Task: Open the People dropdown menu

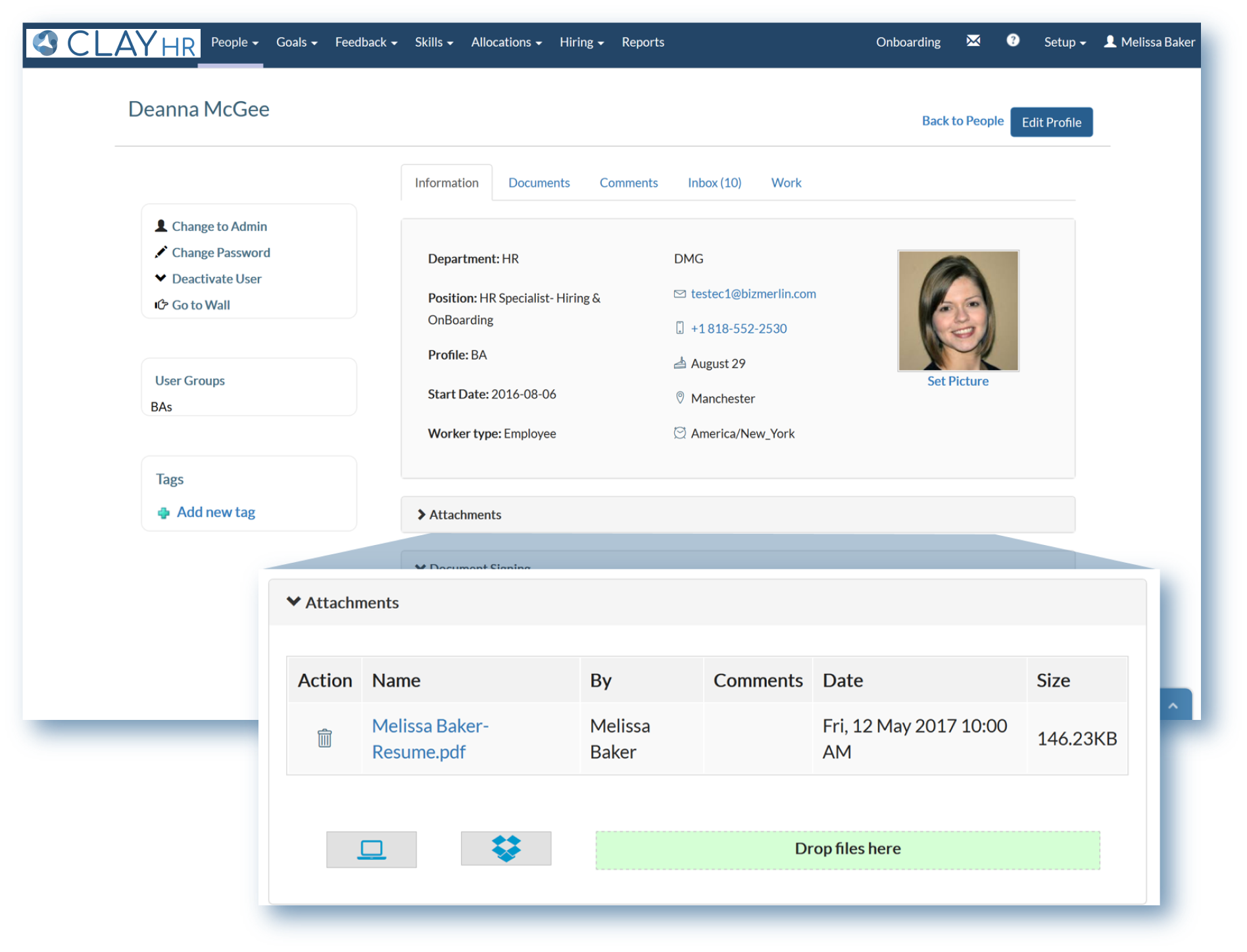Action: click(x=235, y=42)
